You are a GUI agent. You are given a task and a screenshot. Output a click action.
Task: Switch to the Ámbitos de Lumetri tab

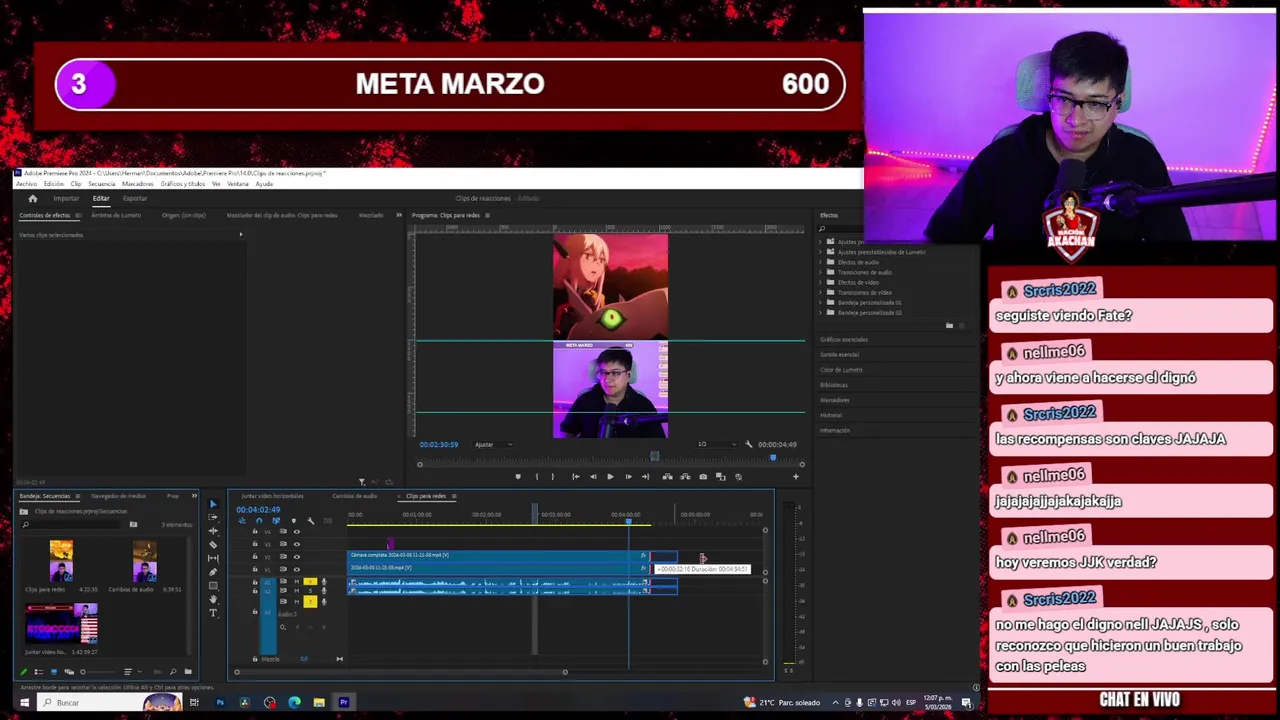(x=116, y=215)
